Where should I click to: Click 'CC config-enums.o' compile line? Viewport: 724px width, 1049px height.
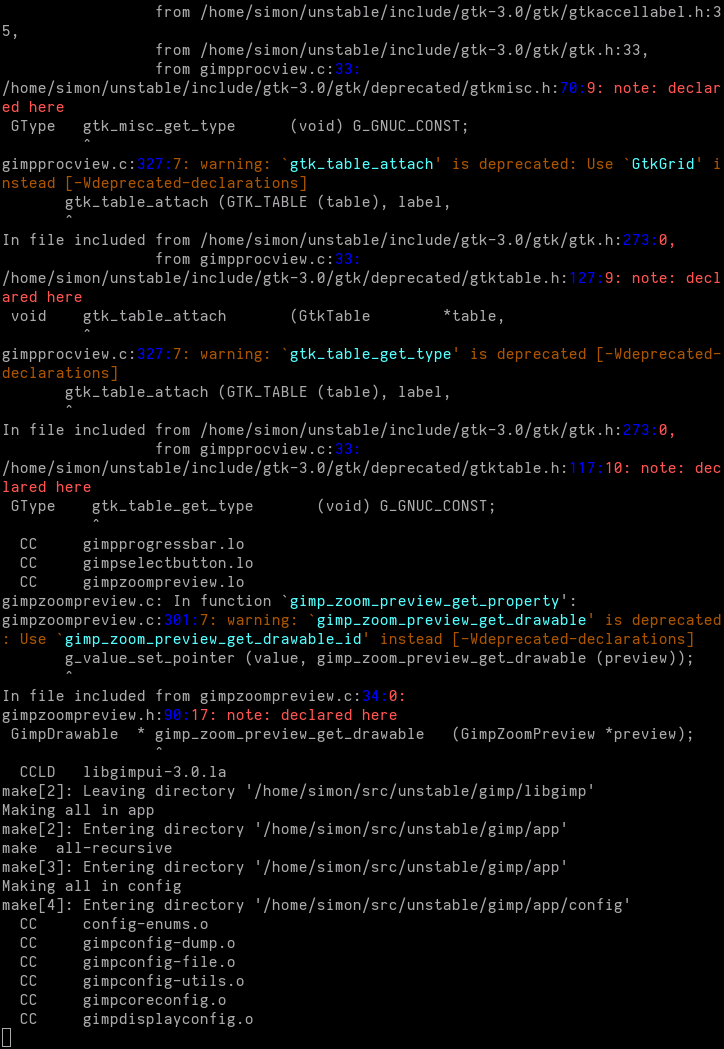click(114, 924)
